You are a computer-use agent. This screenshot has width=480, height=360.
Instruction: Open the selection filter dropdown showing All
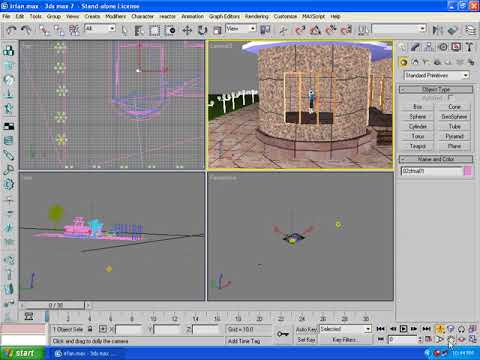coord(100,29)
